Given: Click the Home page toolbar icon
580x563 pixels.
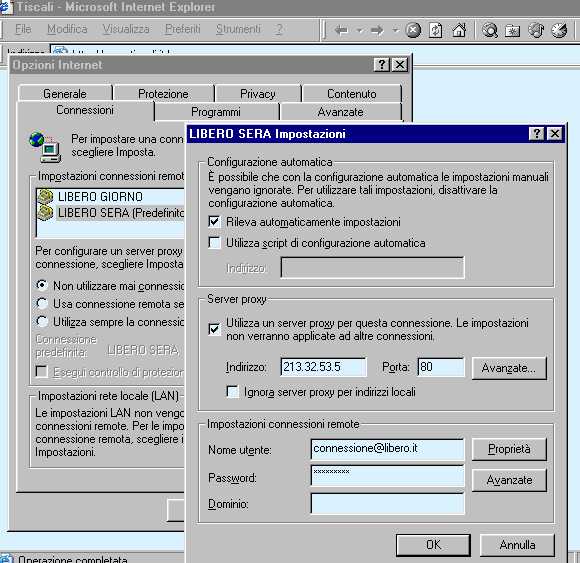Looking at the screenshot, I should click(x=459, y=30).
